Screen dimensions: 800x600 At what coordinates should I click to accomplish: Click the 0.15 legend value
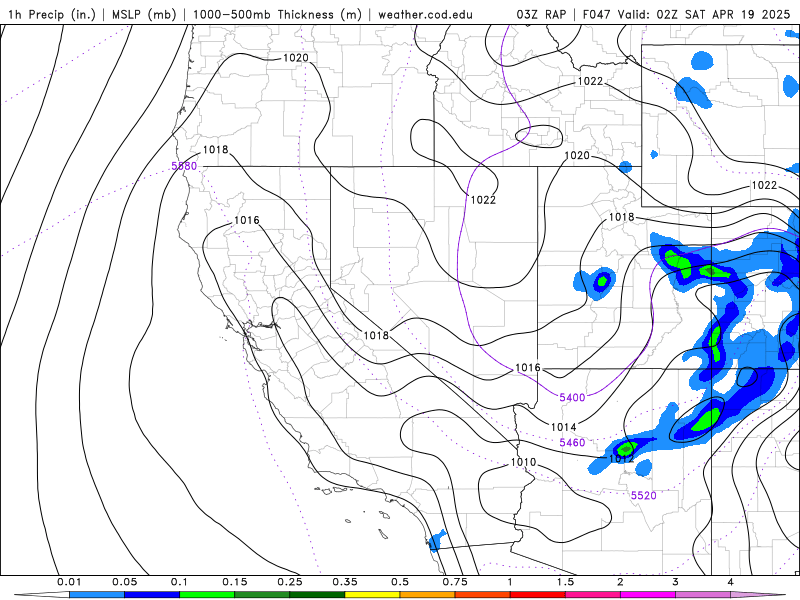[x=235, y=582]
